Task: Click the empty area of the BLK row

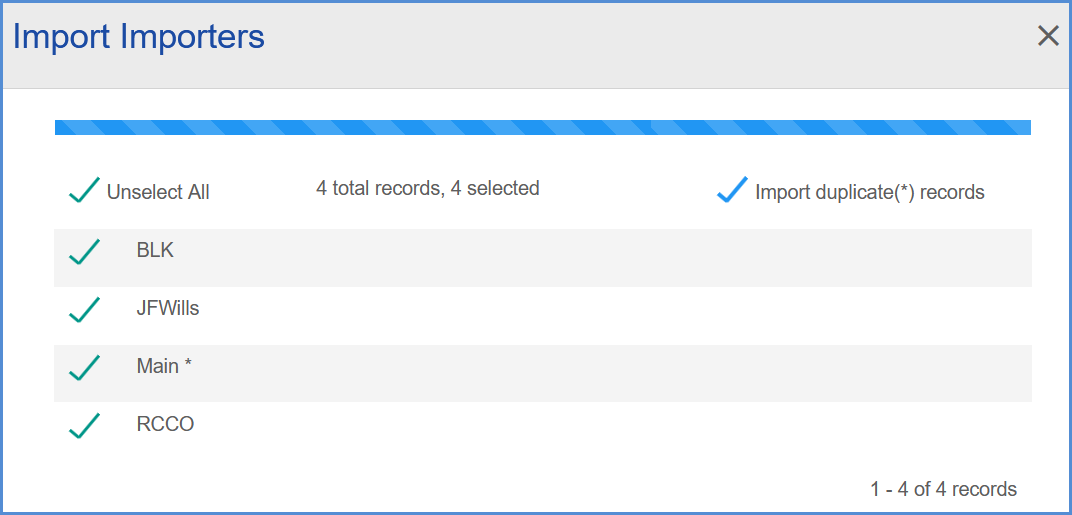Action: [602, 258]
